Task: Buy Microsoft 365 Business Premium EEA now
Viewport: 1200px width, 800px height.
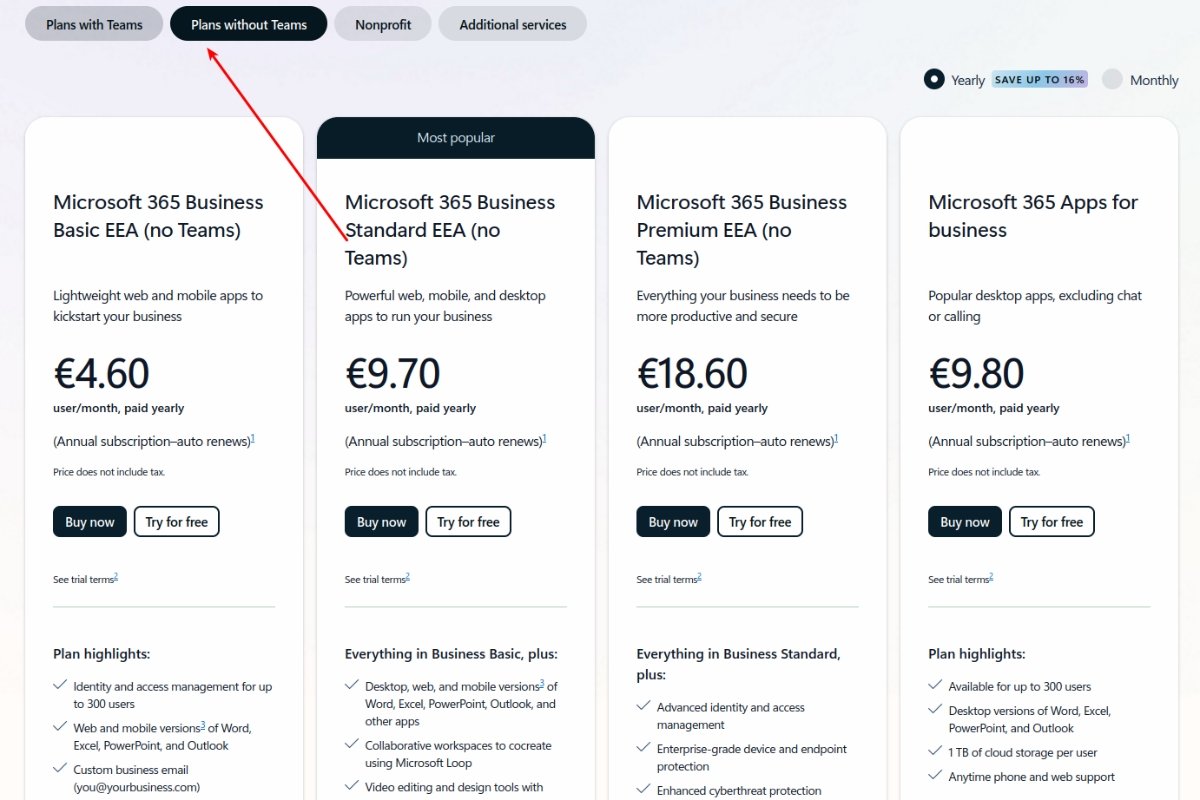Action: coord(673,521)
